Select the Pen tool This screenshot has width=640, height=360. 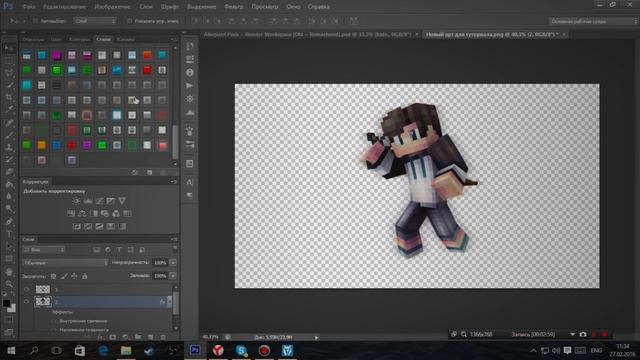[x=9, y=222]
